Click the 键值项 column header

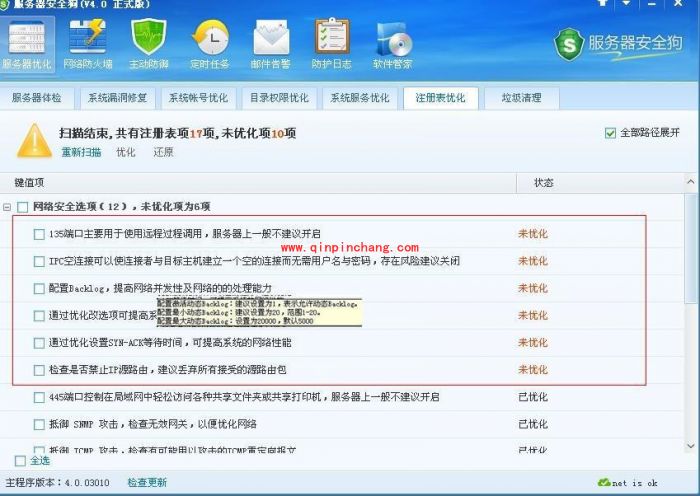pyautogui.click(x=29, y=183)
